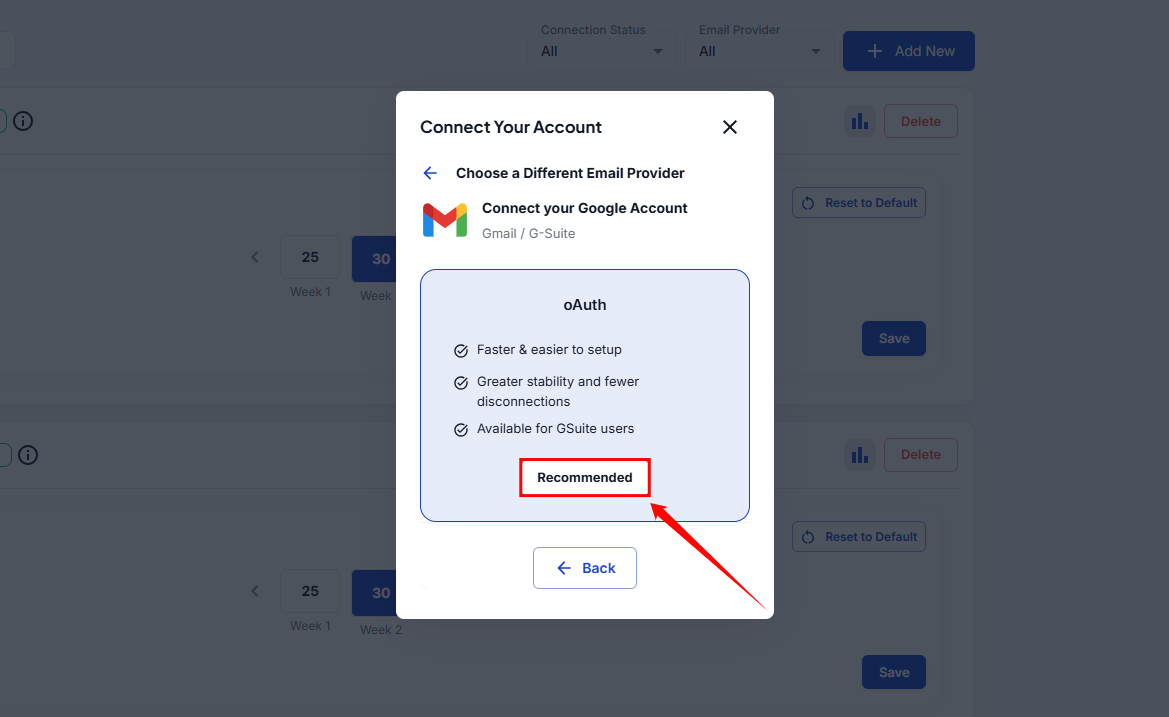Click the lower previous week chevron
Screen dimensions: 1169x717
pos(255,591)
